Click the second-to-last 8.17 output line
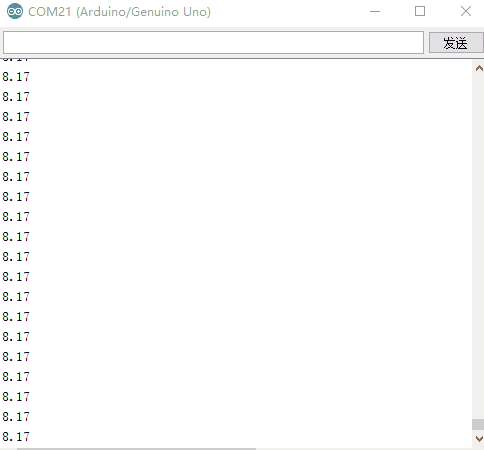This screenshot has width=484, height=450. coord(16,417)
